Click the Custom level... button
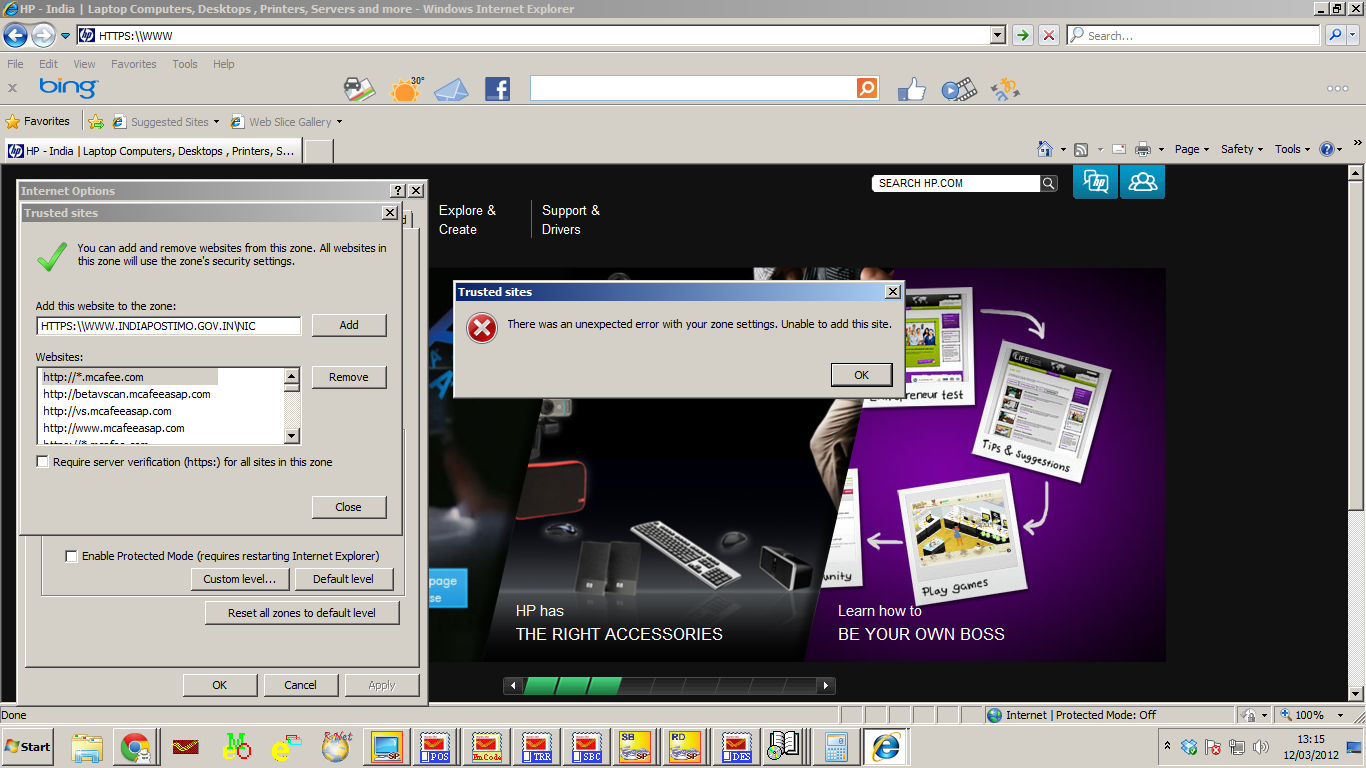 (240, 579)
